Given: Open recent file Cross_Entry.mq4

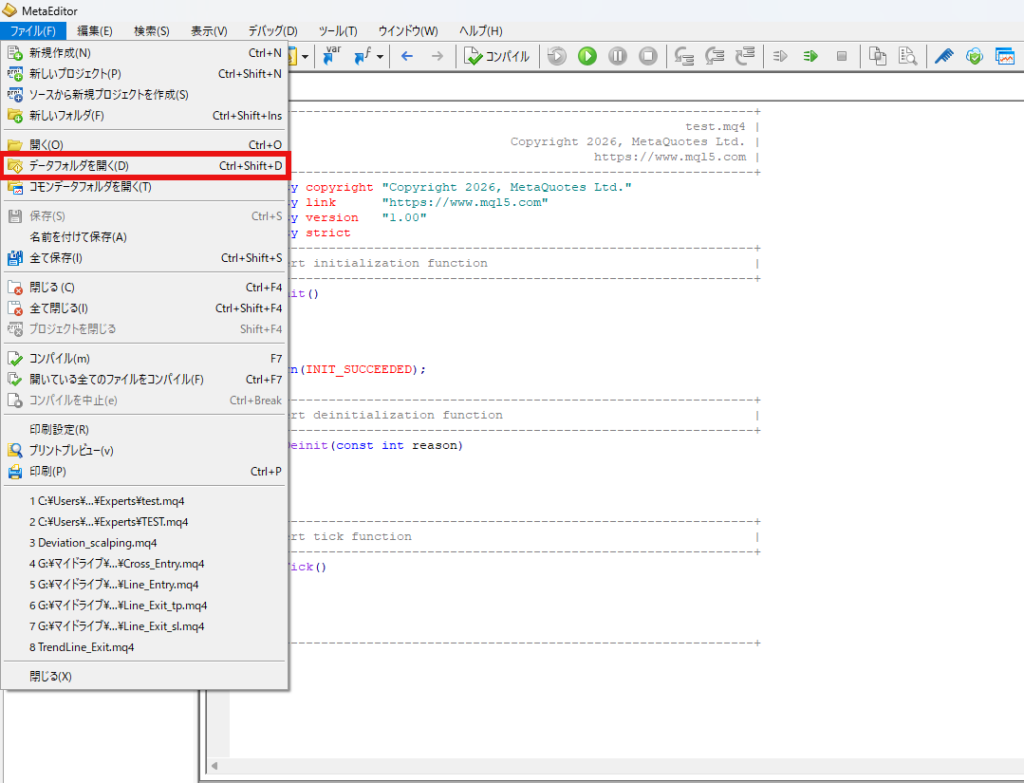Looking at the screenshot, I should 144,564.
